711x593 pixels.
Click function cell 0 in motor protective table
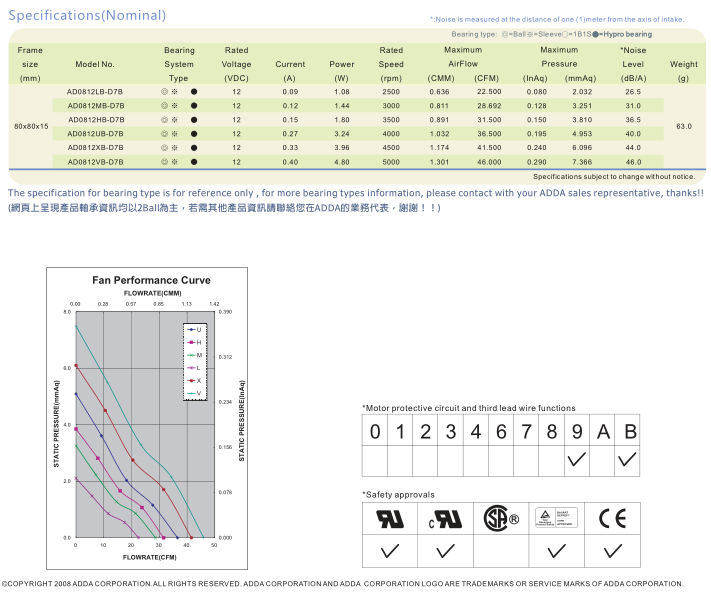coord(375,431)
